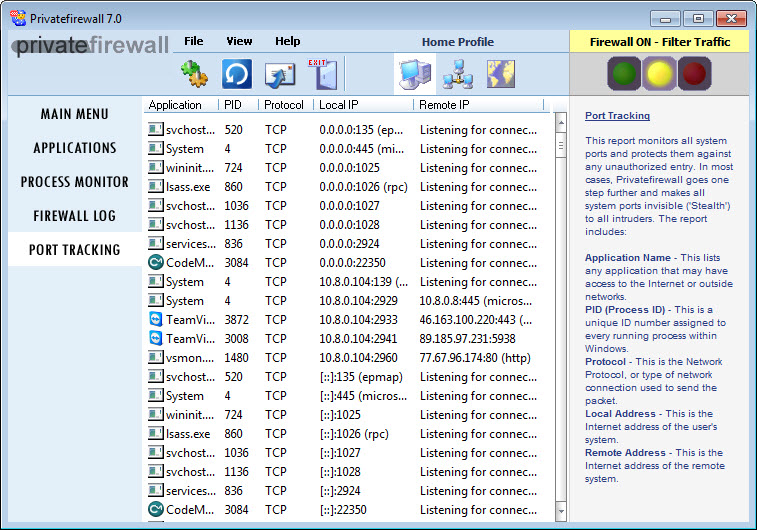Select the world map profile icon
Screen dimensions: 757x530
(500, 73)
